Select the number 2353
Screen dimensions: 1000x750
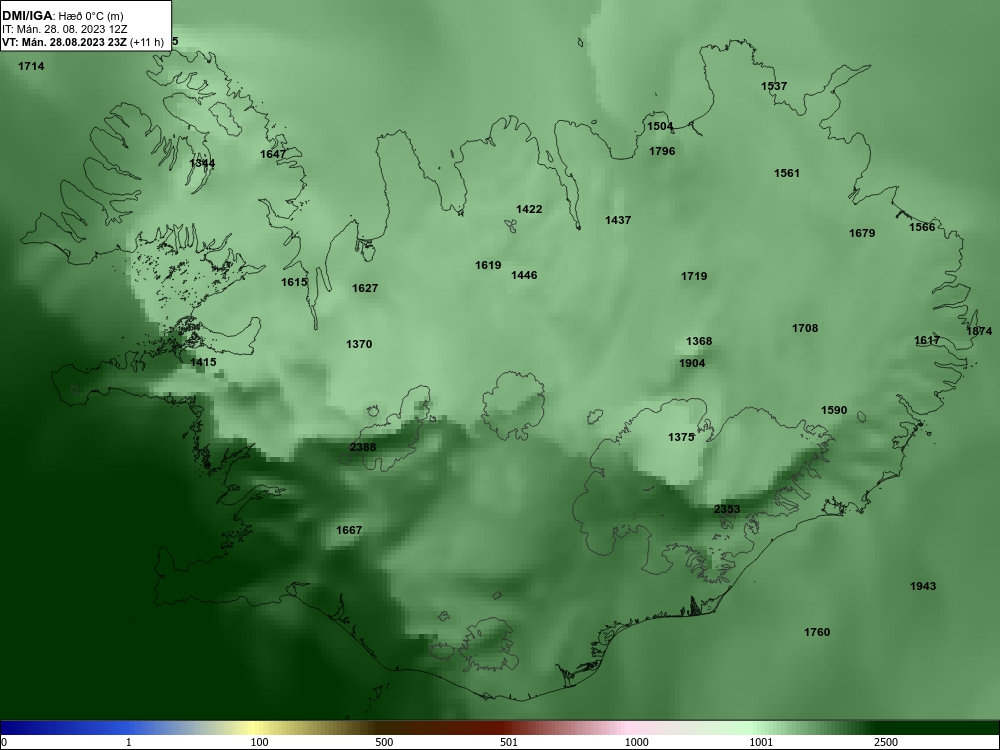coord(727,509)
